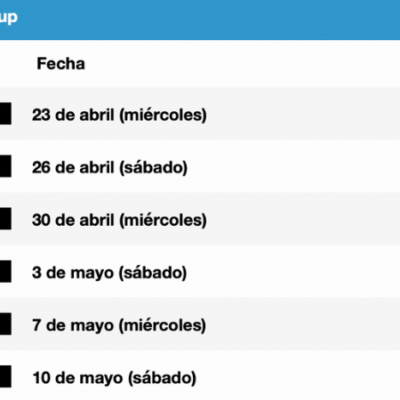Click '(miércoles)' in the 23 de abril row
Image resolution: width=400 pixels, height=400 pixels.
pos(163,115)
